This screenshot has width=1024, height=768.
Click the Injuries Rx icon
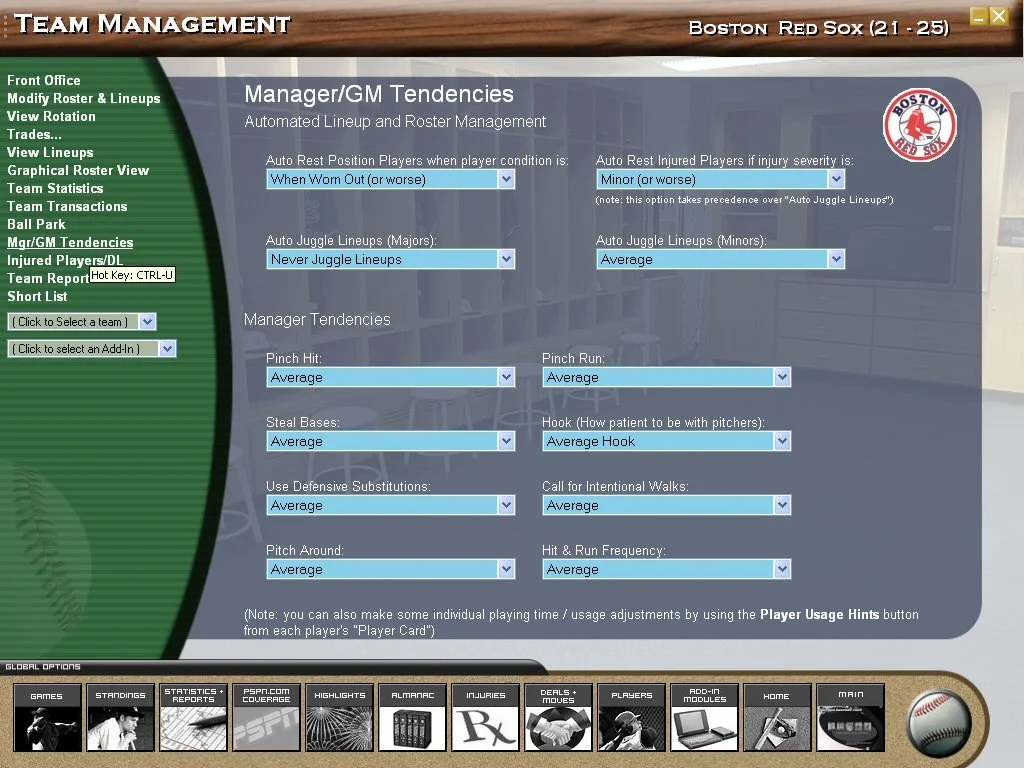(485, 718)
